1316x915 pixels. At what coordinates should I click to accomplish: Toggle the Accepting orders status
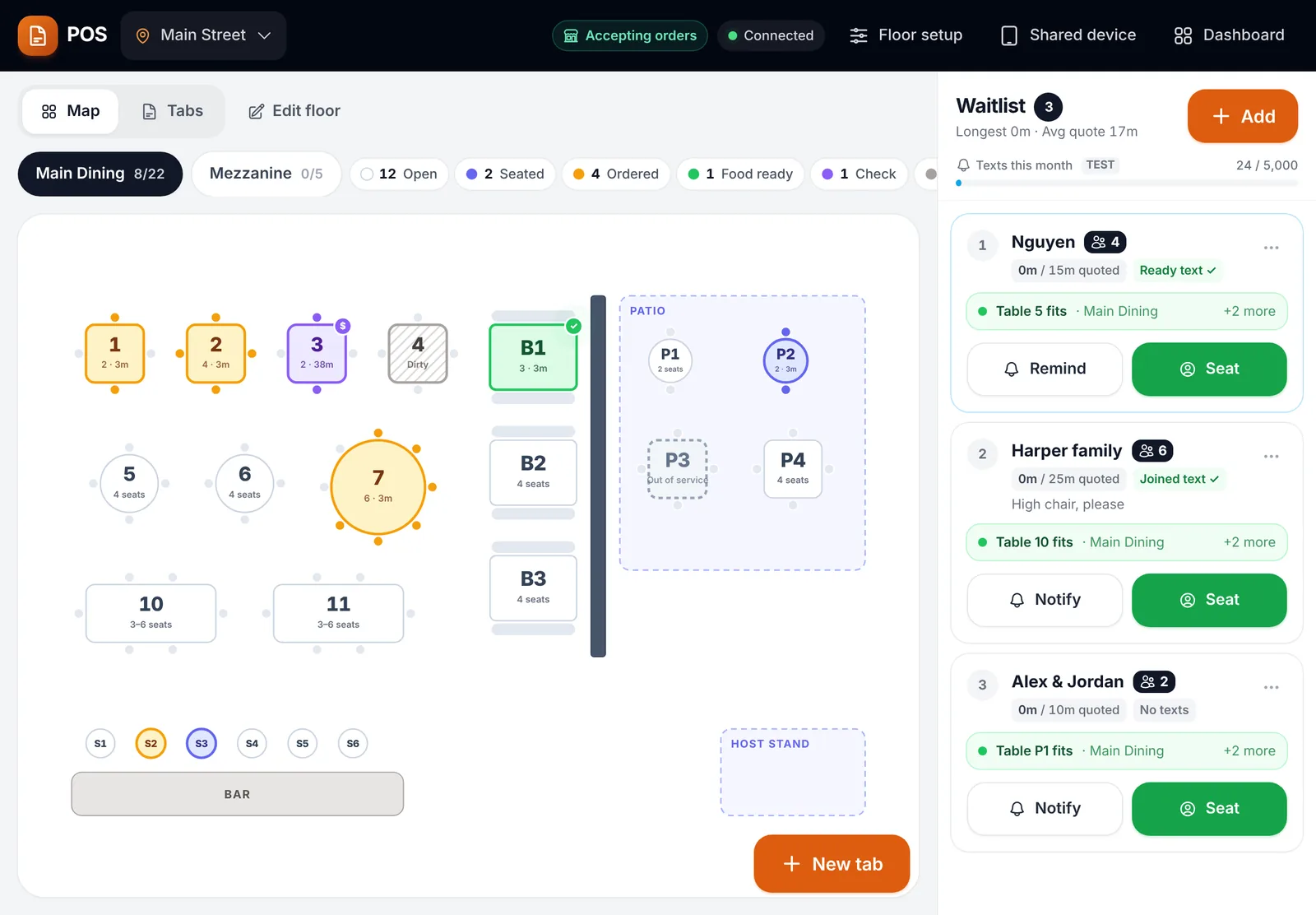click(630, 35)
